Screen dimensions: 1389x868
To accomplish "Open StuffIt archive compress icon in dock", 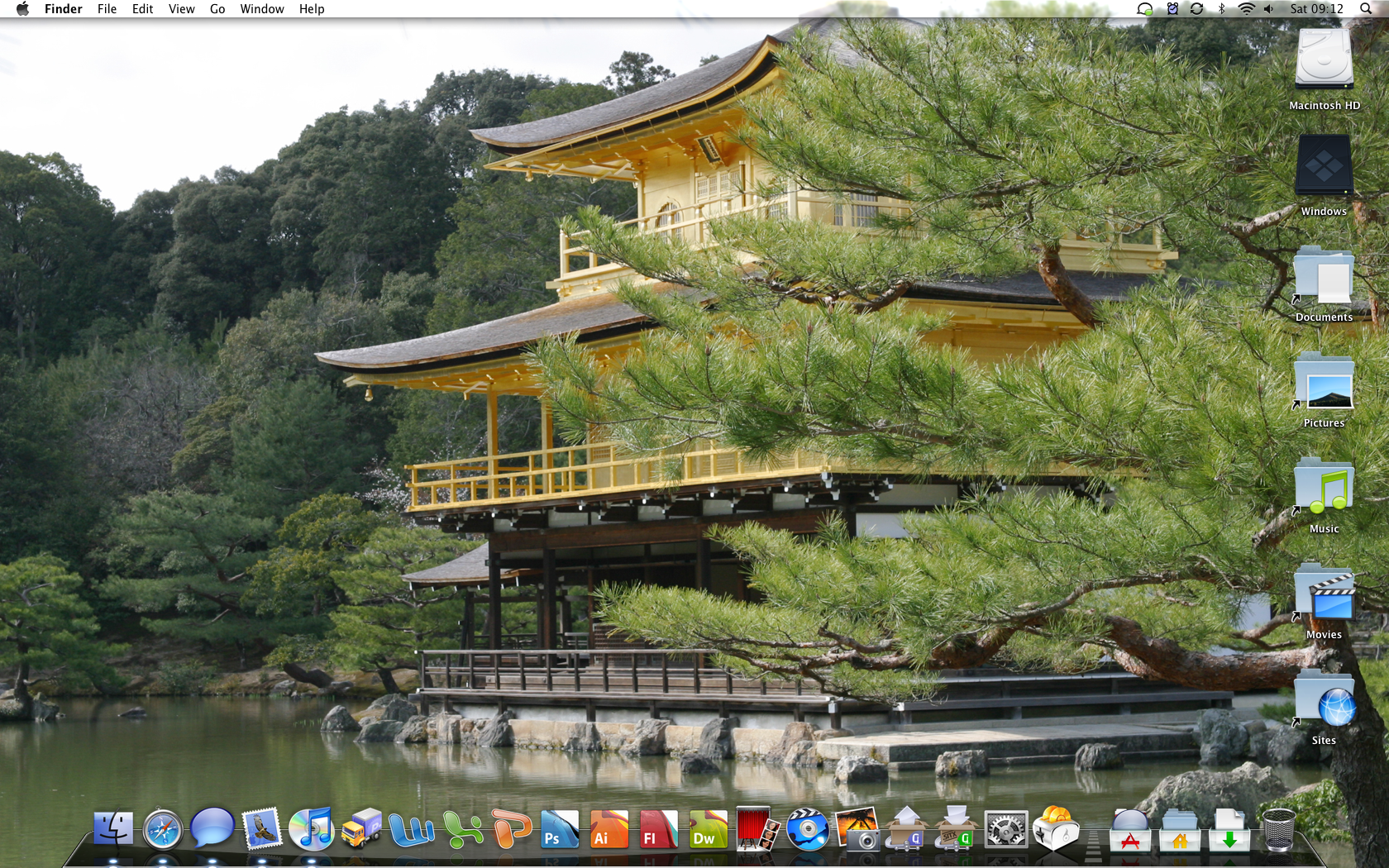I will point(907,828).
